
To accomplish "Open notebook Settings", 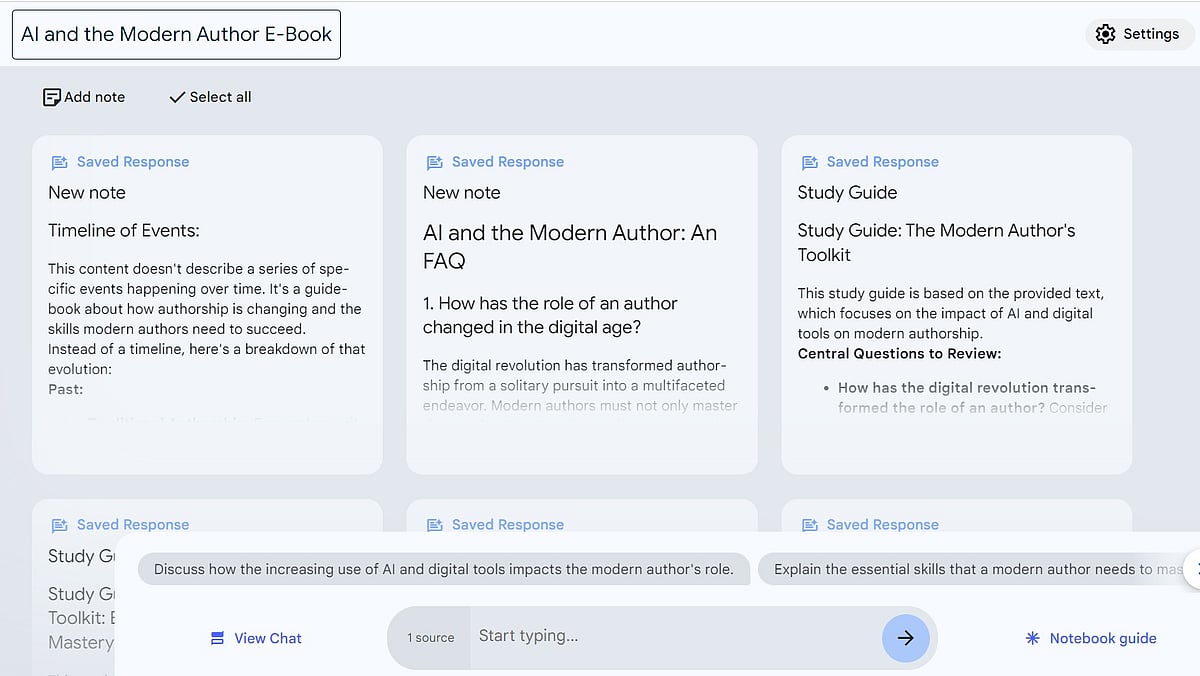I will 1139,33.
